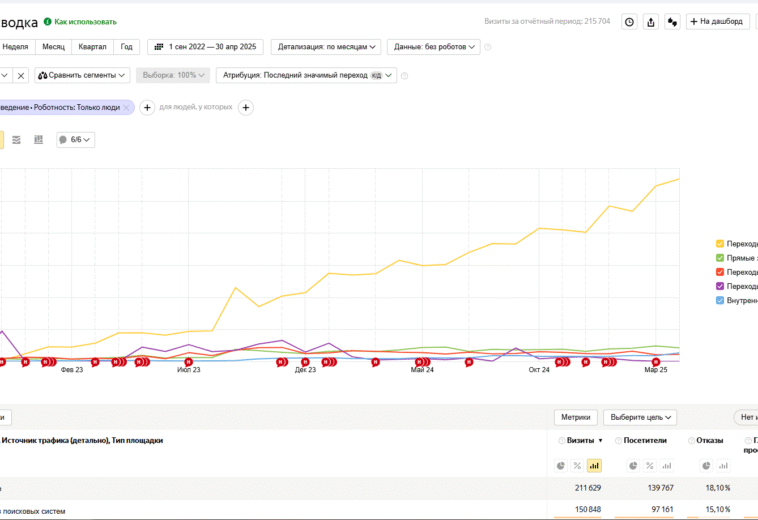Show pie chart for Посетители column
758x520 pixels.
(x=633, y=466)
